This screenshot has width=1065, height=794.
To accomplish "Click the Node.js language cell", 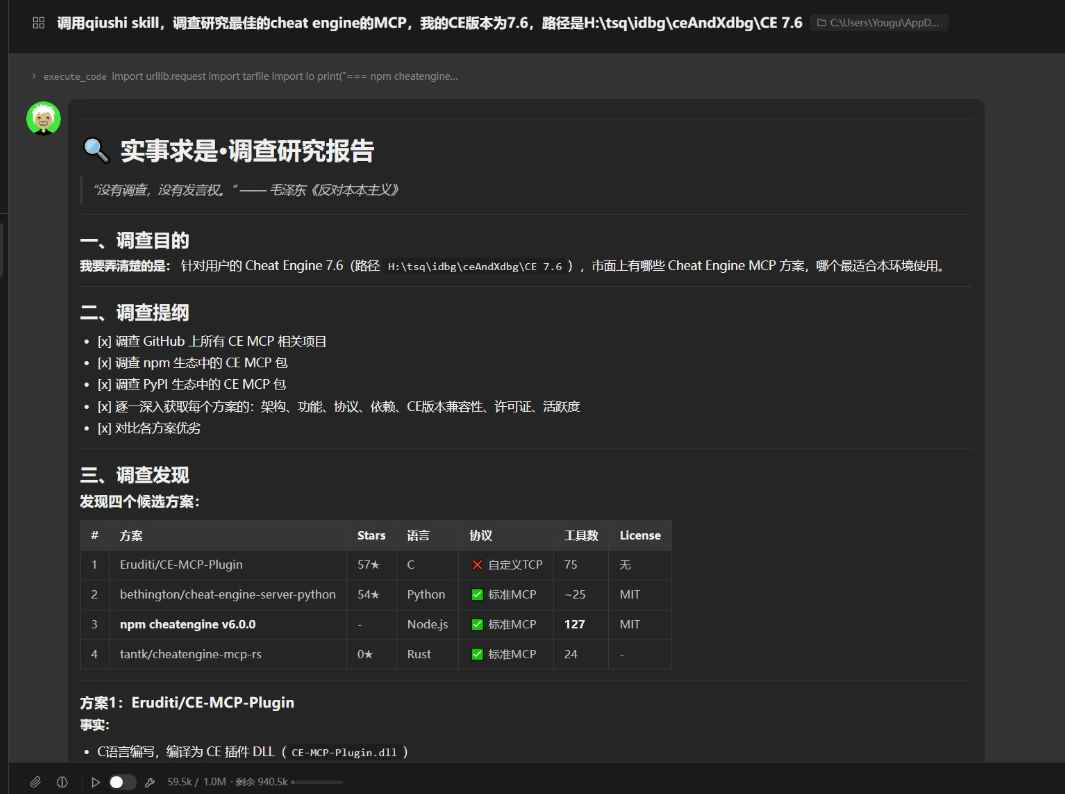I will pos(427,624).
